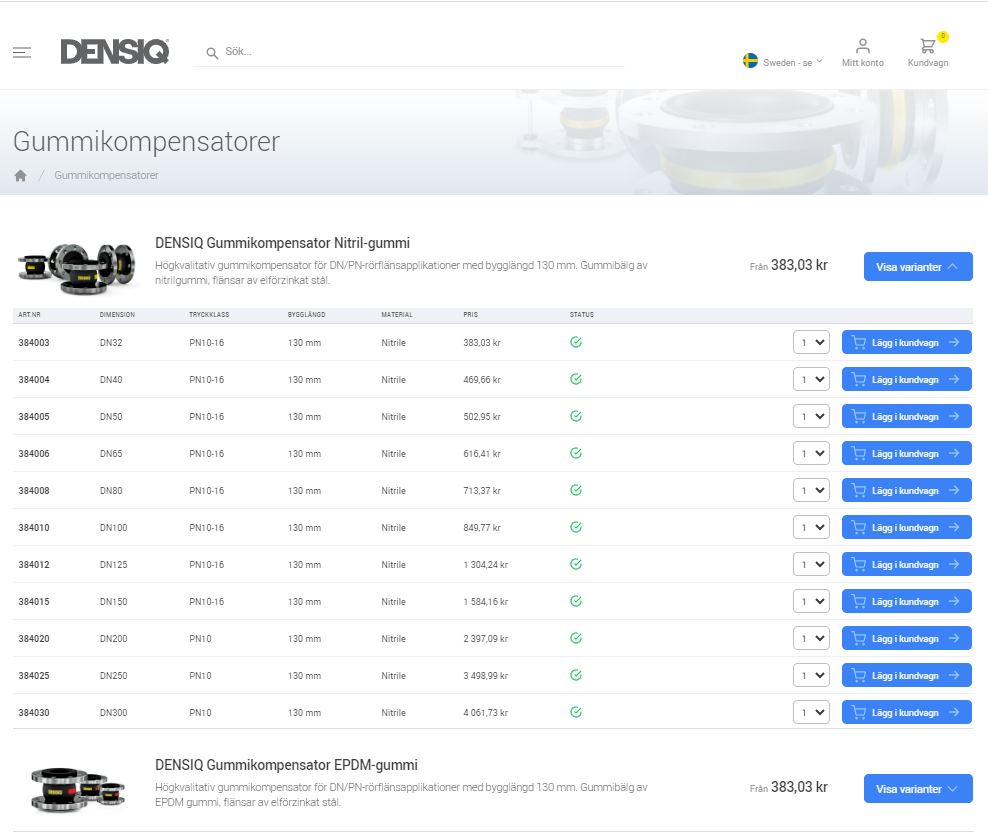This screenshot has height=836, width=988.
Task: Open the Sweden - se country selector
Action: (783, 62)
